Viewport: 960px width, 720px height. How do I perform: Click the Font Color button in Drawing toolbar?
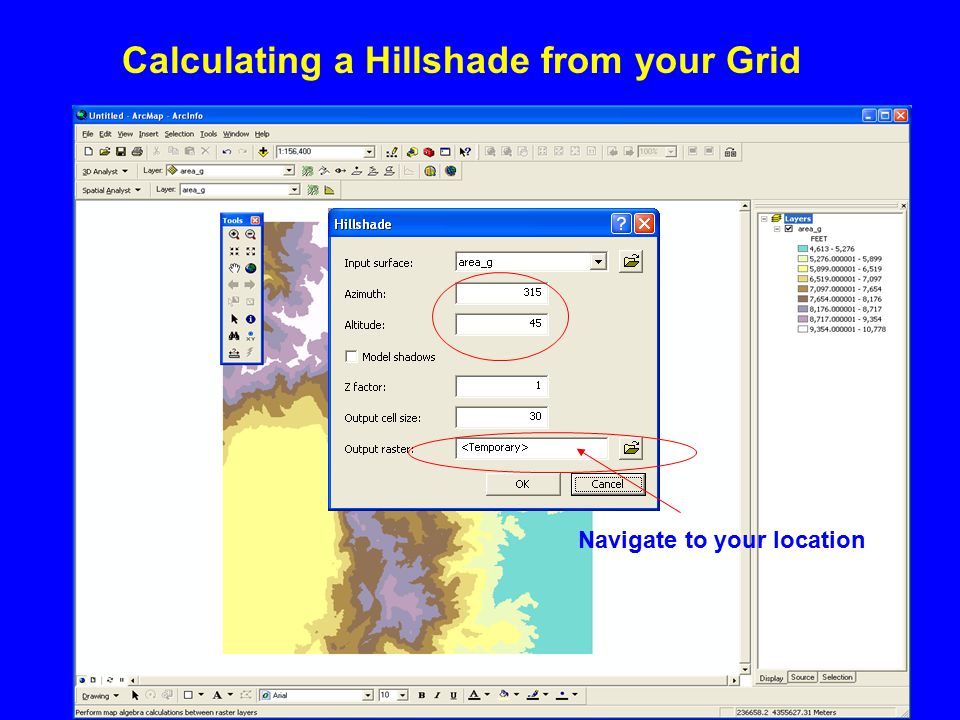tap(474, 695)
